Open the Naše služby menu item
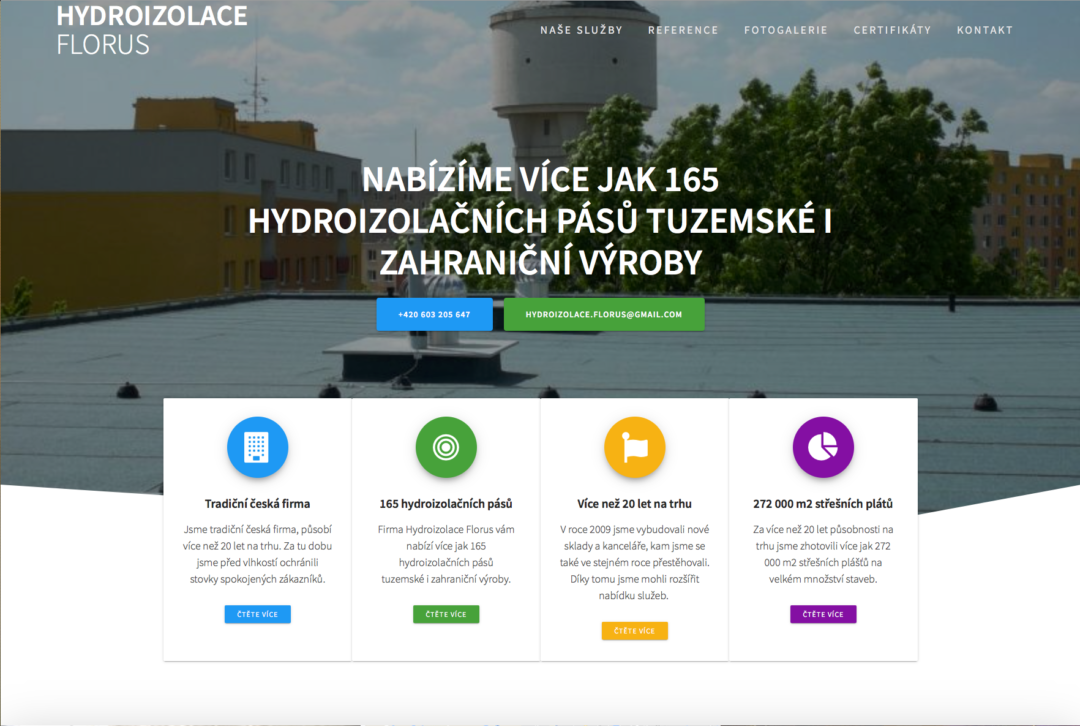Viewport: 1080px width, 726px height. (581, 30)
